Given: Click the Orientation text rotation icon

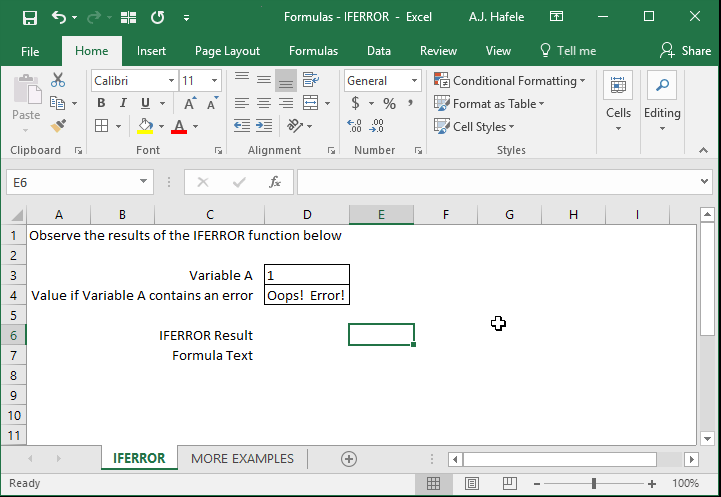Looking at the screenshot, I should click(x=295, y=125).
